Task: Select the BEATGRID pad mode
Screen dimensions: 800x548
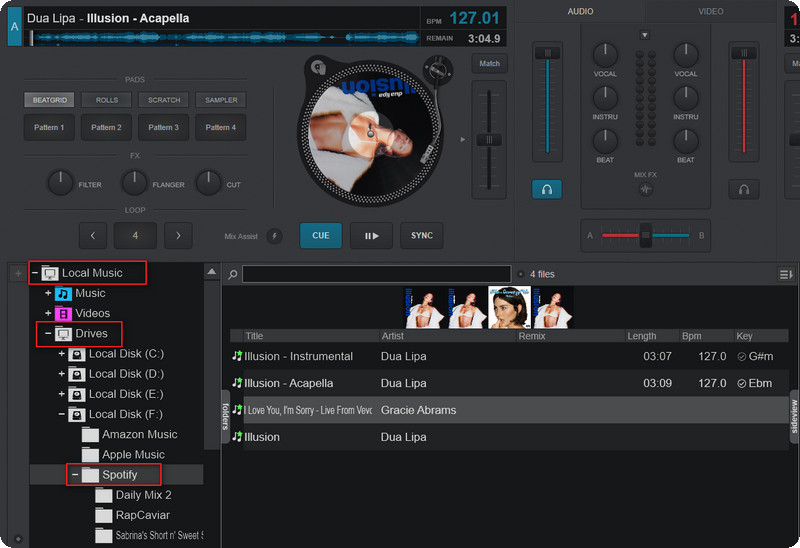Action: pos(49,100)
